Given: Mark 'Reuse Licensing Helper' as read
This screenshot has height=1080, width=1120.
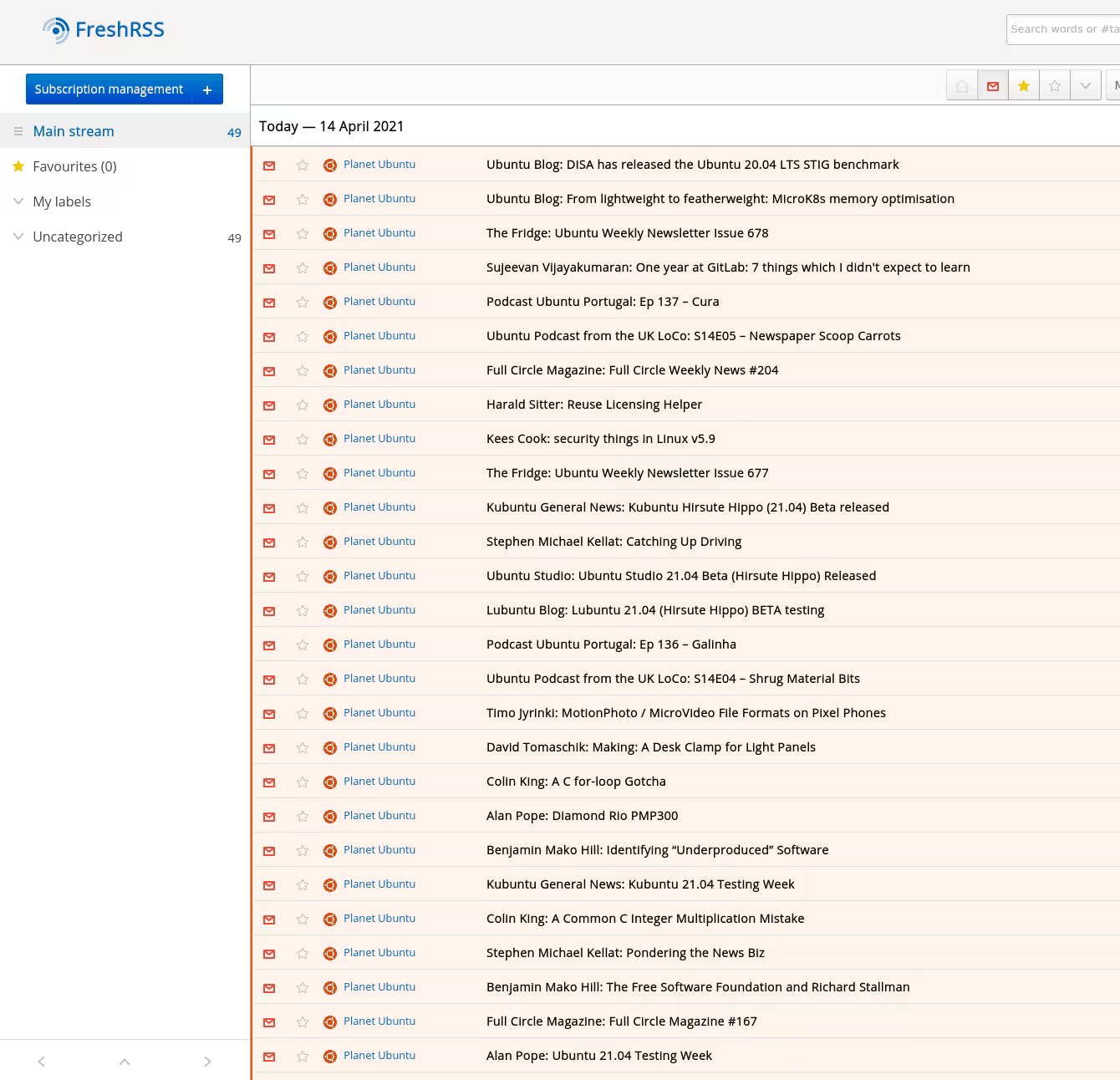Looking at the screenshot, I should [269, 405].
